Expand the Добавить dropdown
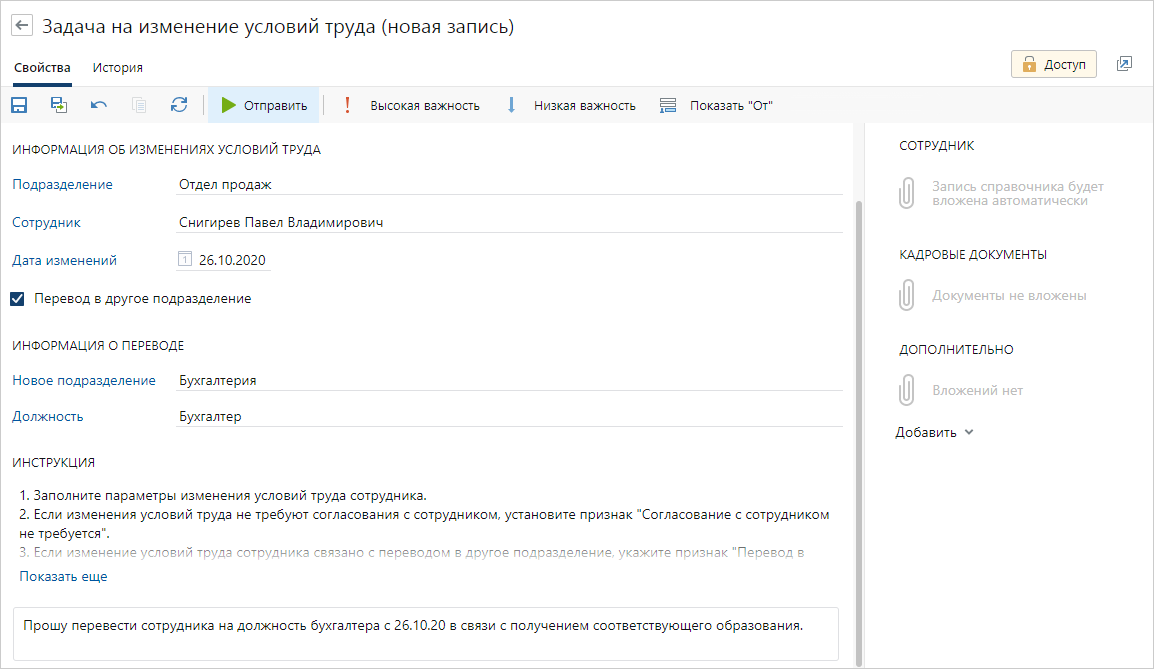Viewport: 1154px width, 669px height. tap(934, 432)
